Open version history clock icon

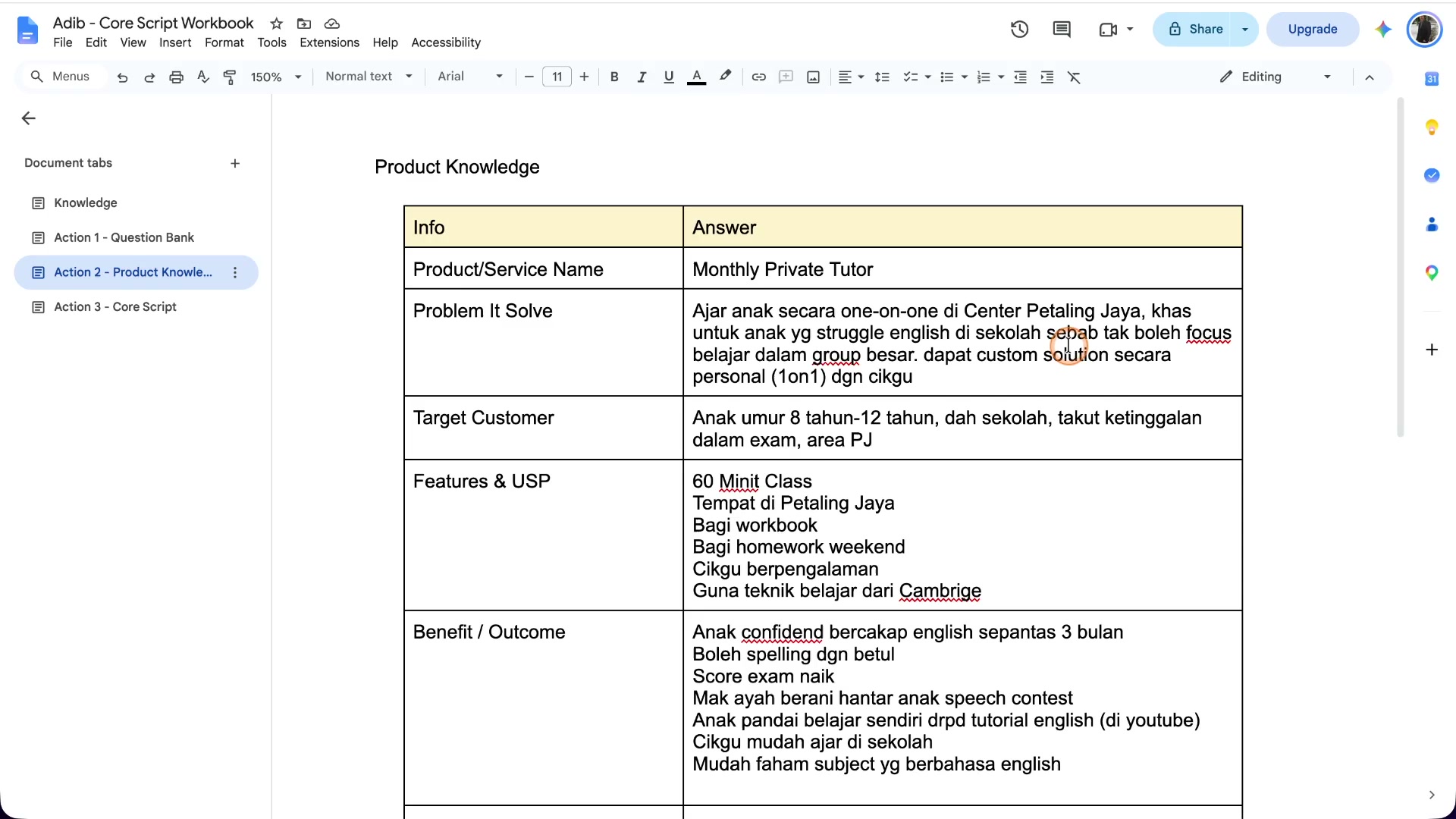point(1019,30)
